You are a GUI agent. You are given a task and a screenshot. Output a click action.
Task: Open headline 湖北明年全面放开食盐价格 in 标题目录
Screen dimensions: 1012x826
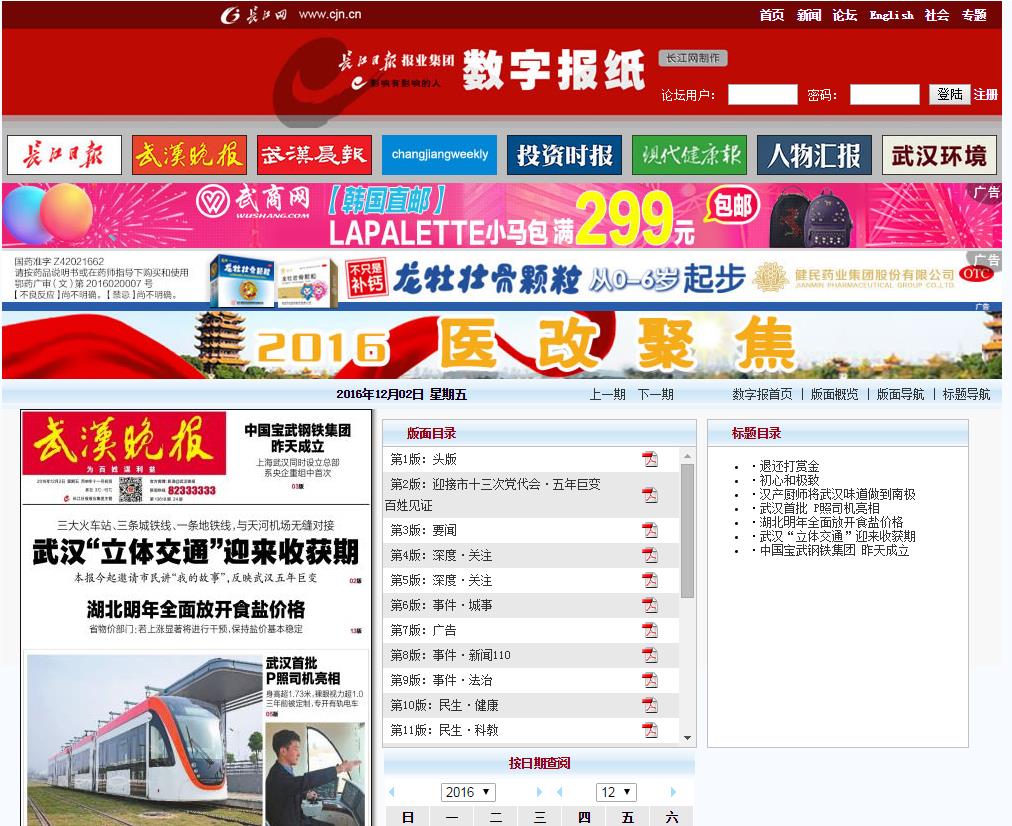tap(831, 522)
